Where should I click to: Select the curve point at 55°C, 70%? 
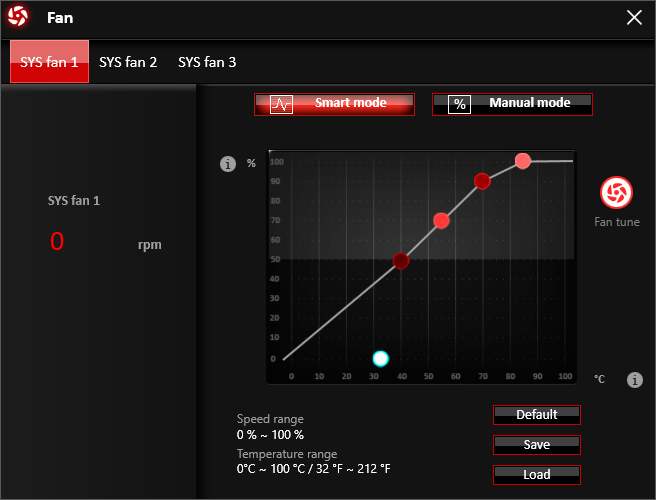click(x=441, y=221)
